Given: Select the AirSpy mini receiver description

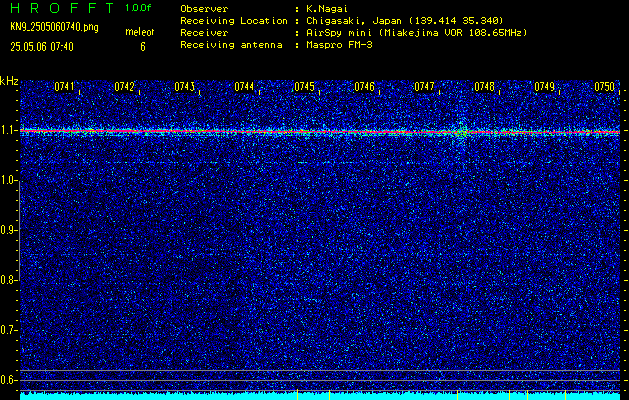Looking at the screenshot, I should 417,33.
